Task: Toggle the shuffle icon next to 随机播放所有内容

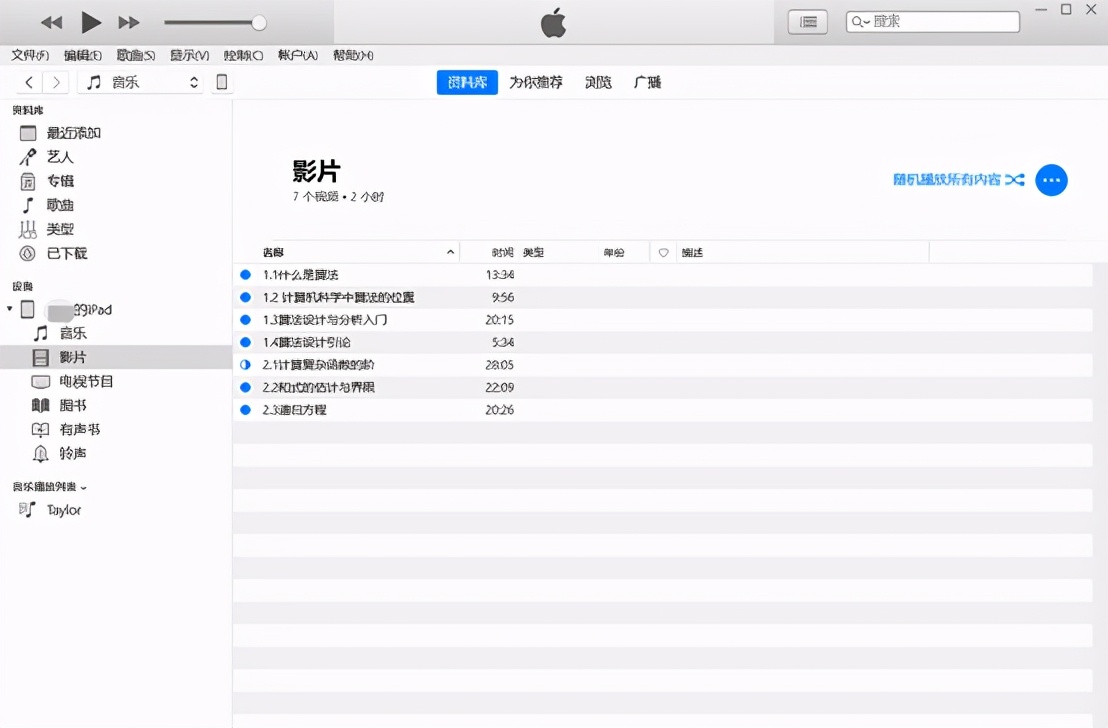Action: tap(1014, 180)
